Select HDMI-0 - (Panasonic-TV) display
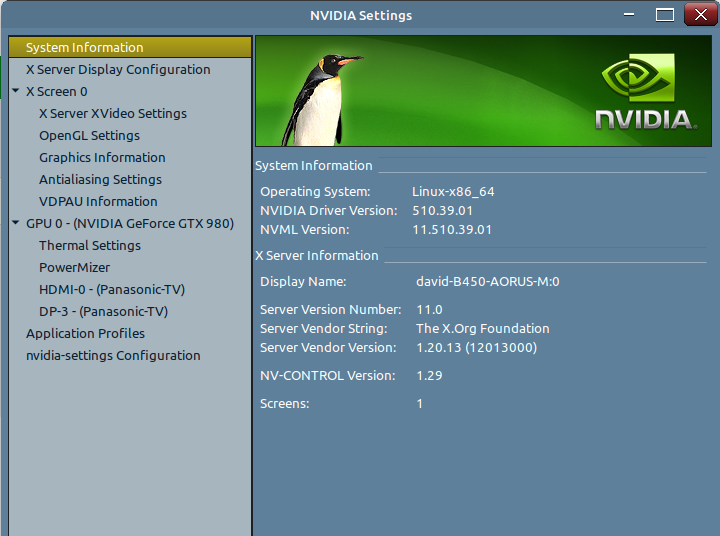720x536 pixels. [x=112, y=290]
